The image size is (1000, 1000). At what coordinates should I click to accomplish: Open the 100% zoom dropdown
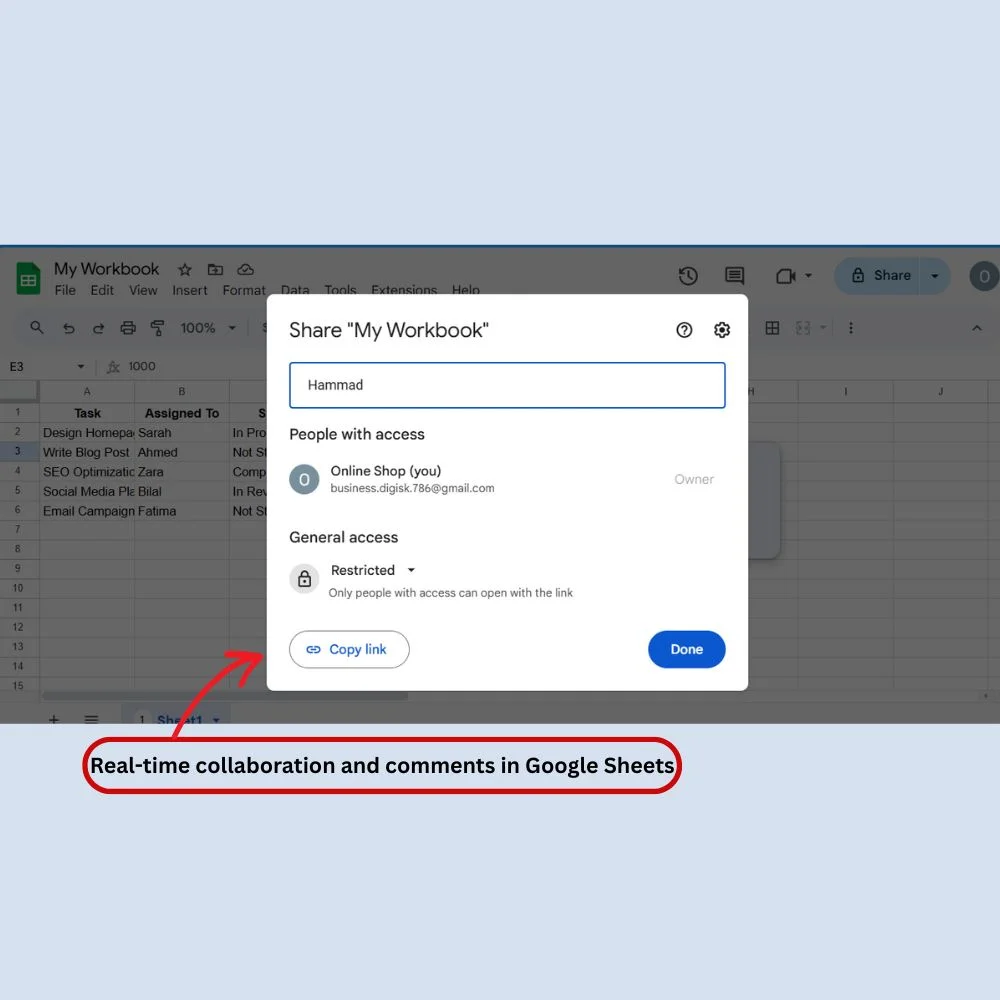pyautogui.click(x=208, y=328)
